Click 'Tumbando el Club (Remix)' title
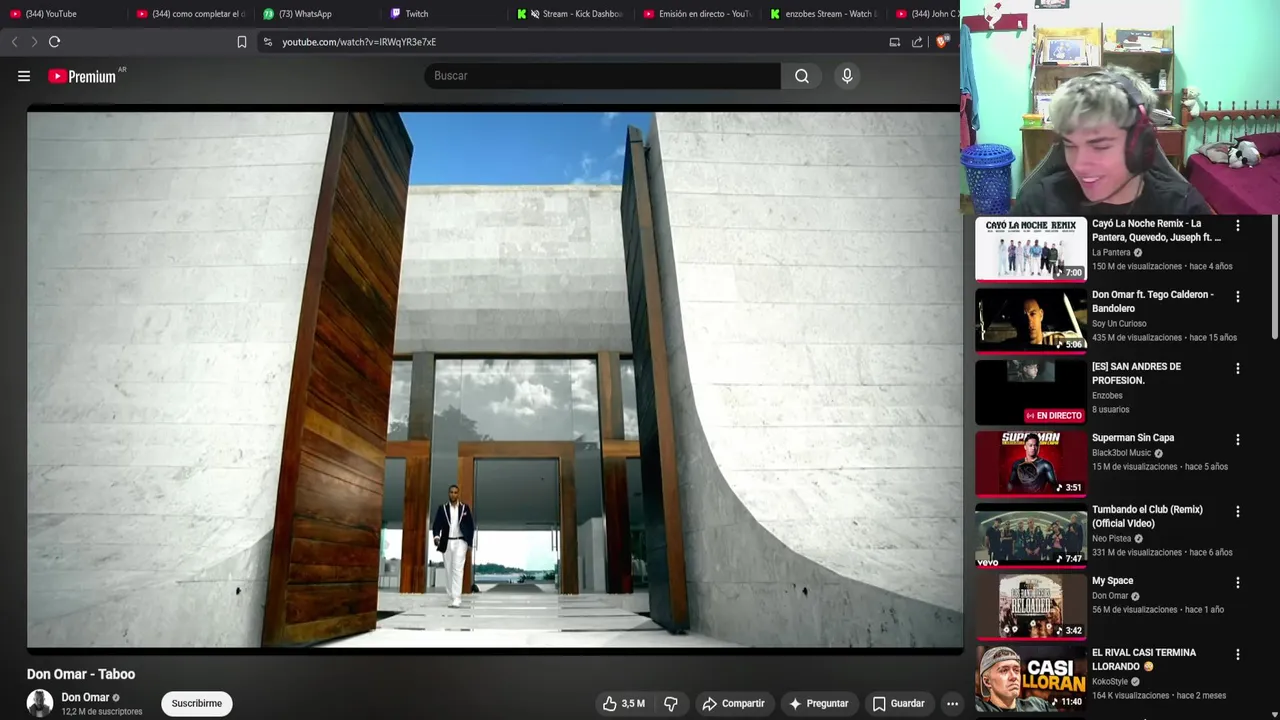Image resolution: width=1280 pixels, height=720 pixels. coord(1147,516)
